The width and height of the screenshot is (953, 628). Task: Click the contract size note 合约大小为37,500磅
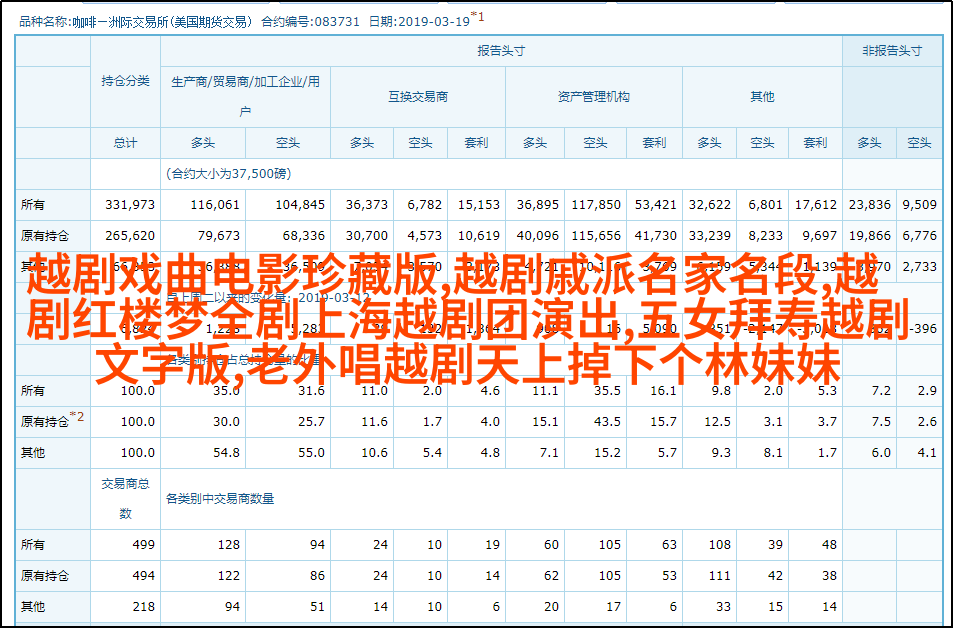tap(229, 174)
